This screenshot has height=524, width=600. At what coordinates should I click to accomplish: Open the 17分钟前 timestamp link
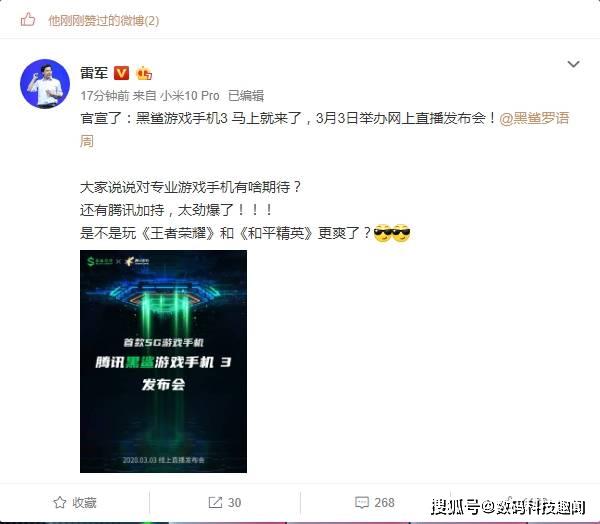[x=104, y=95]
